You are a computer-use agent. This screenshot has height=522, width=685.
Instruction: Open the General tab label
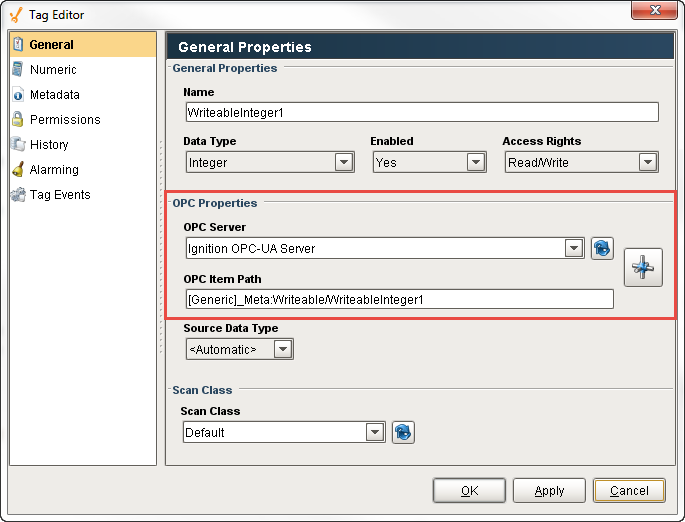(x=52, y=45)
